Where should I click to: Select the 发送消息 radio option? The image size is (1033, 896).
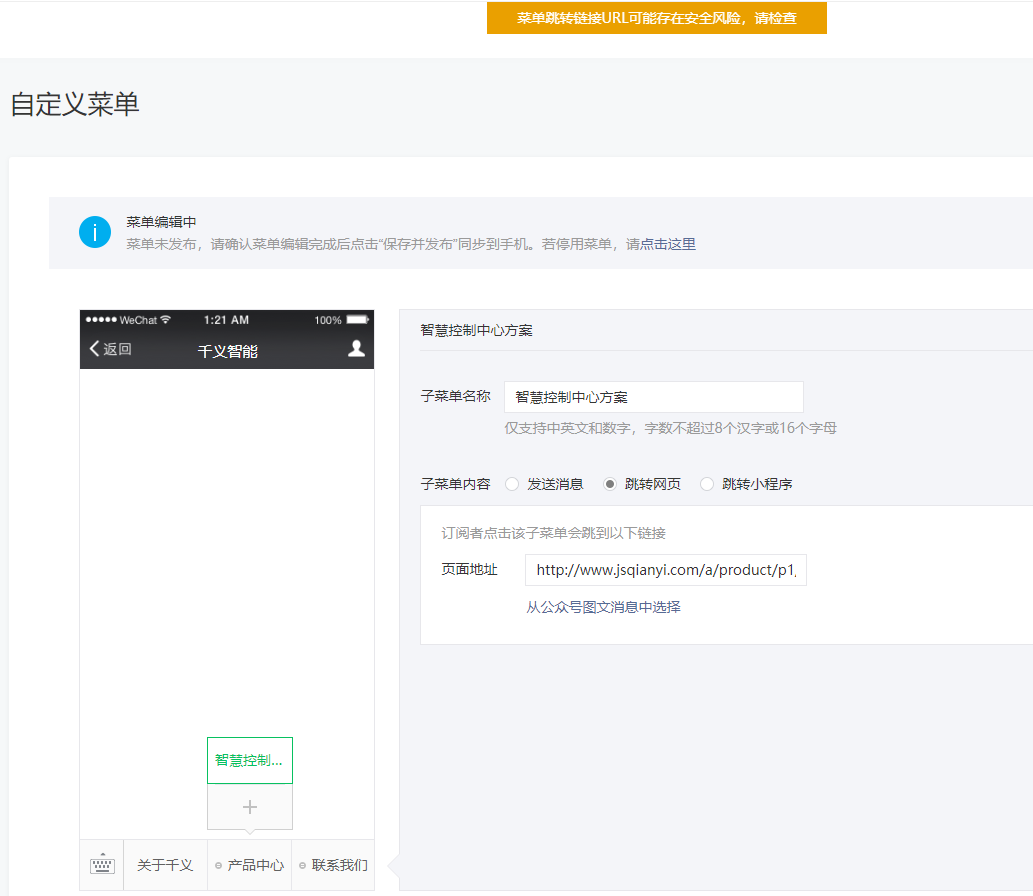(512, 484)
